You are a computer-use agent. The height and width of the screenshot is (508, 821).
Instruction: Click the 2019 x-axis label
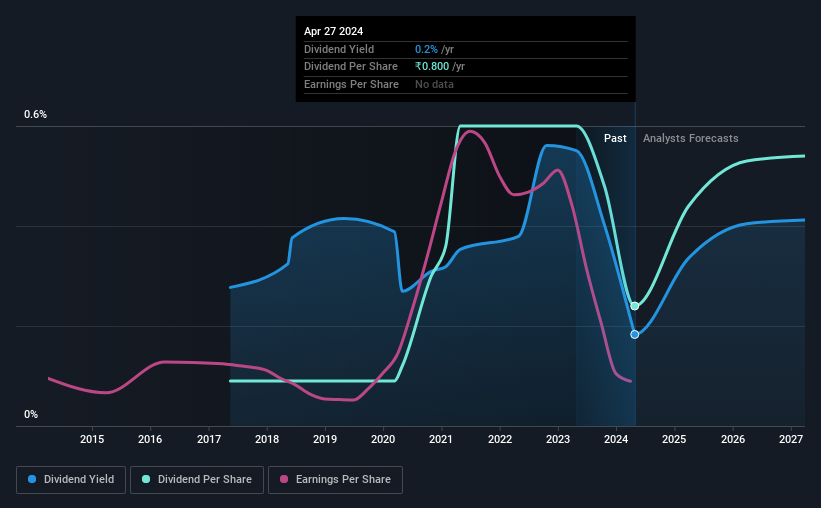(325, 439)
